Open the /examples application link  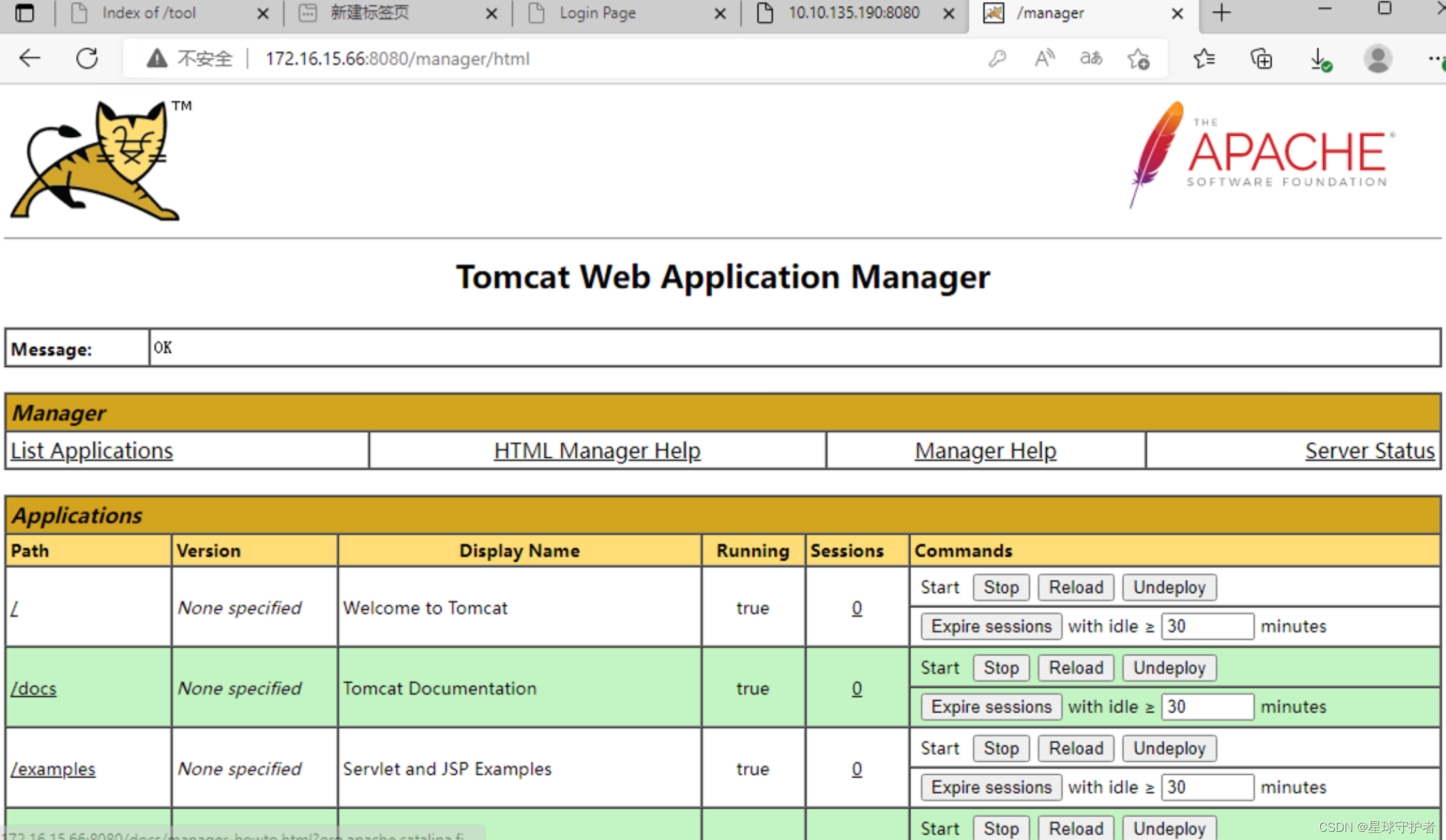click(53, 769)
